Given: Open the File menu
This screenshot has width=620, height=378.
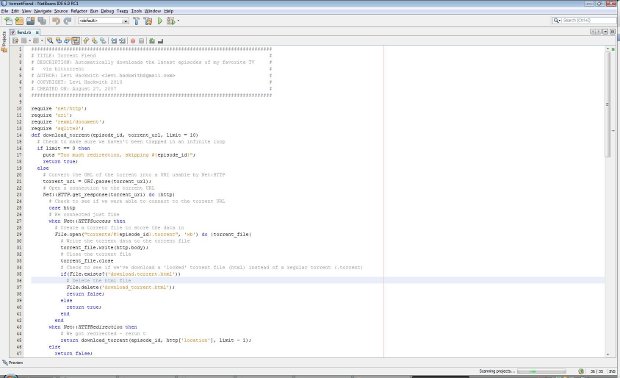Looking at the screenshot, I should 4,11.
